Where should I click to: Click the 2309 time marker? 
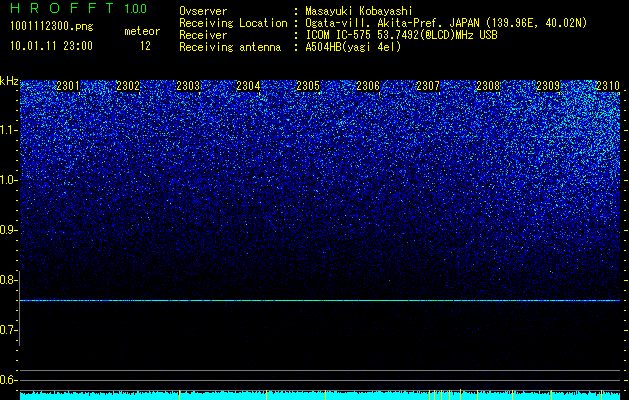548,85
